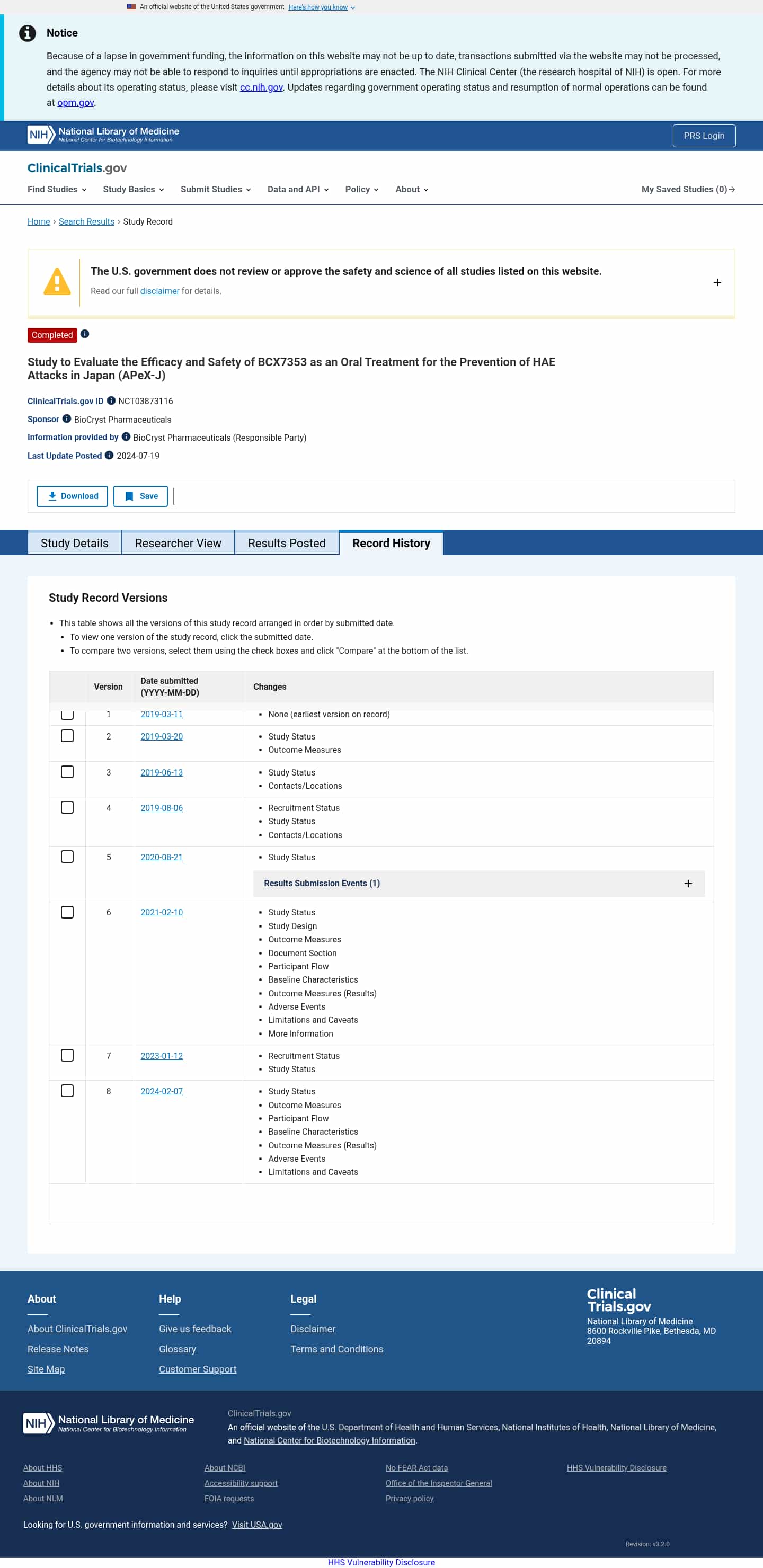Open My Saved Studies (0)
The image size is (763, 1568).
click(x=688, y=189)
